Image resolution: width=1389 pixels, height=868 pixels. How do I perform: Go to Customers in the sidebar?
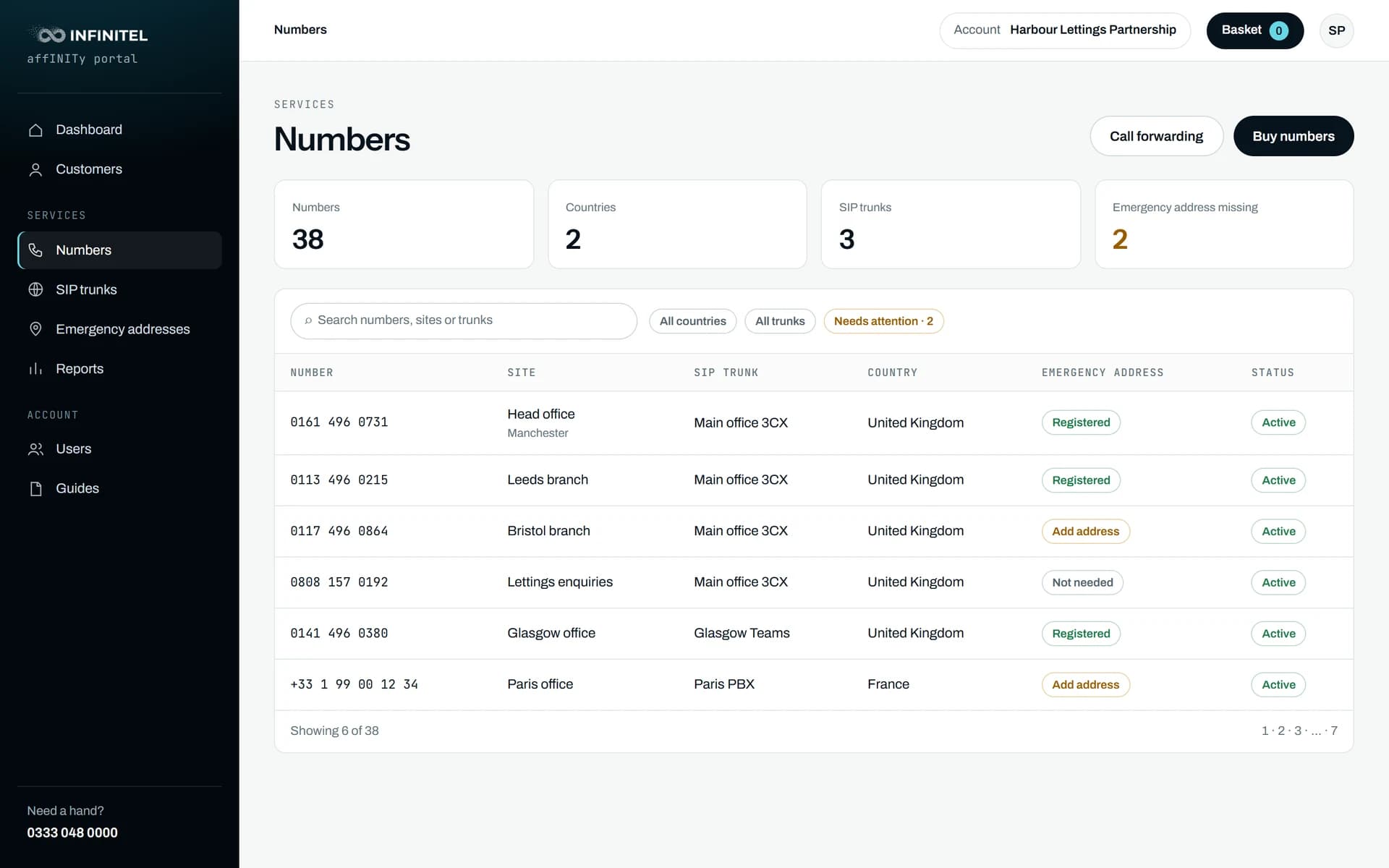click(x=119, y=169)
